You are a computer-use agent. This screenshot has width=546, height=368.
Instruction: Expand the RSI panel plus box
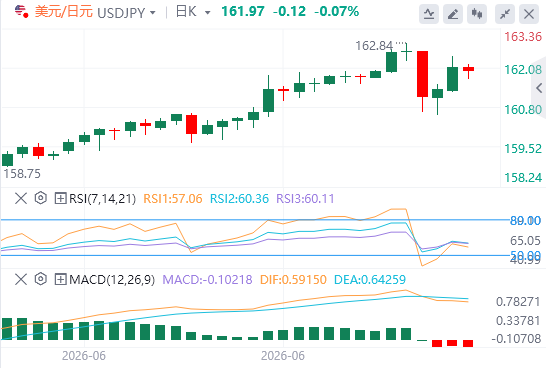[x=60, y=198]
